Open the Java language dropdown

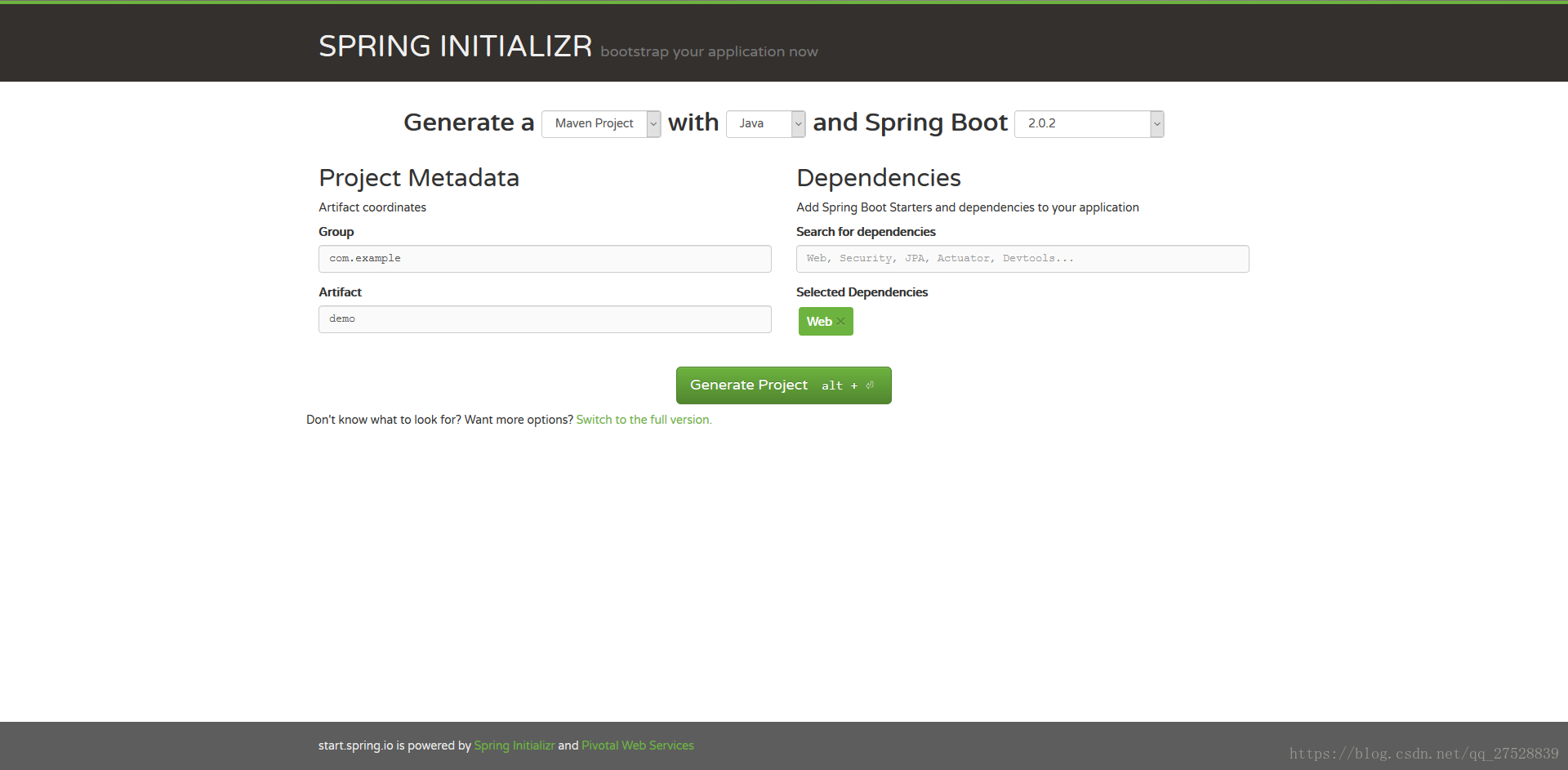tap(765, 124)
